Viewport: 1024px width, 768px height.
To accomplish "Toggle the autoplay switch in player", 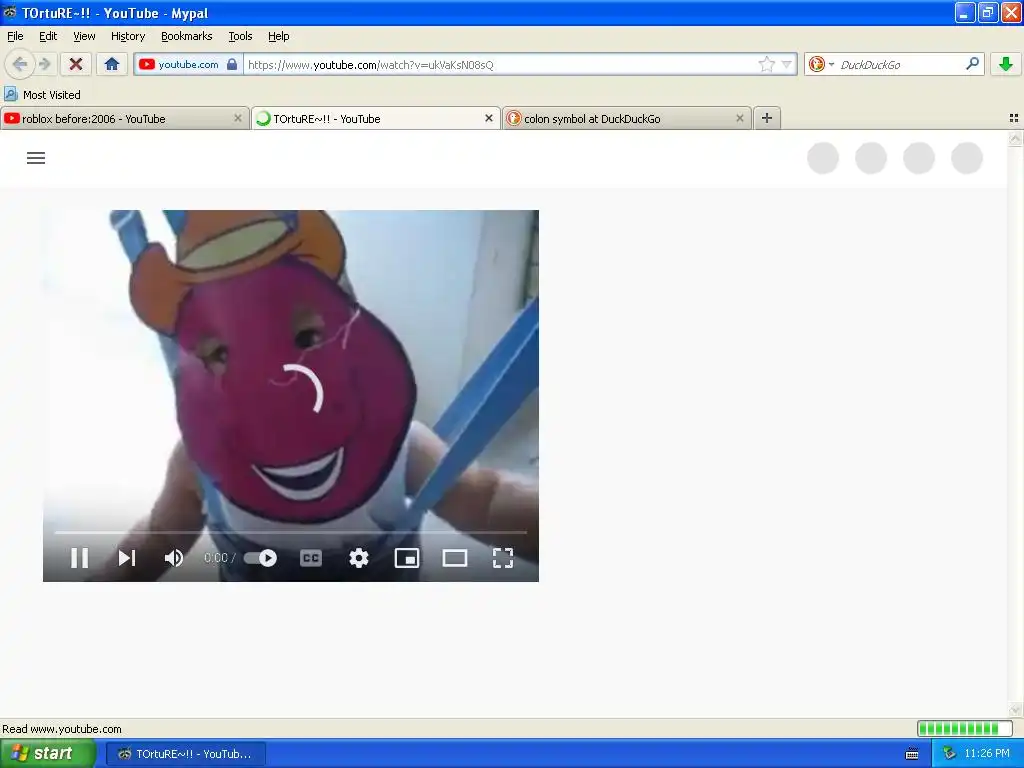I will [261, 558].
